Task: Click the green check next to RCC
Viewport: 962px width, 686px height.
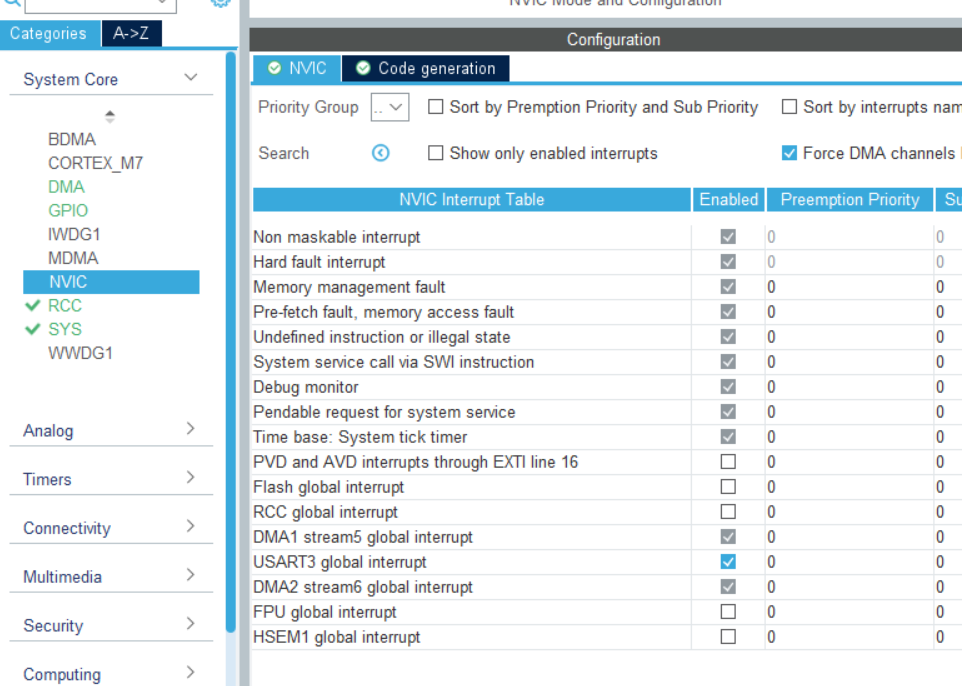Action: point(33,306)
